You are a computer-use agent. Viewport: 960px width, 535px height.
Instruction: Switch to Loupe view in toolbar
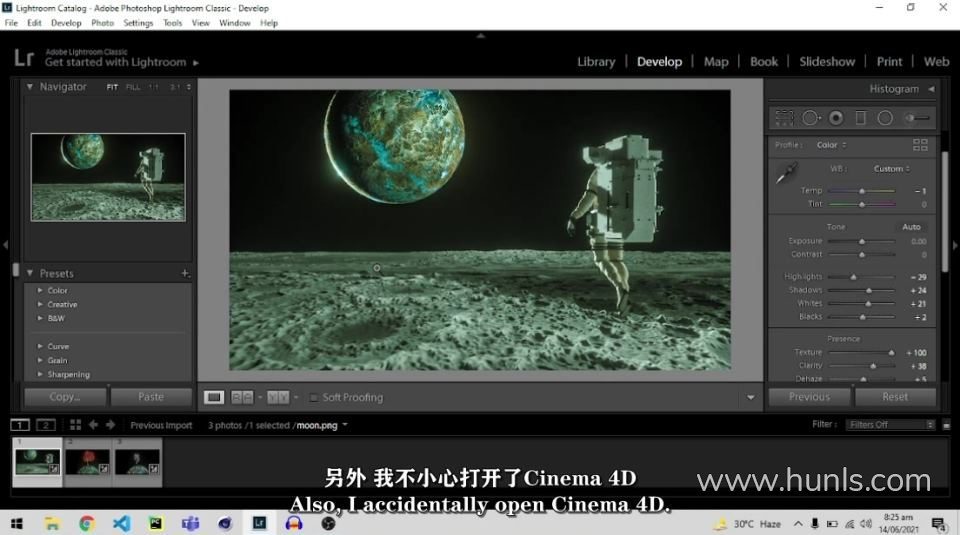(x=214, y=397)
